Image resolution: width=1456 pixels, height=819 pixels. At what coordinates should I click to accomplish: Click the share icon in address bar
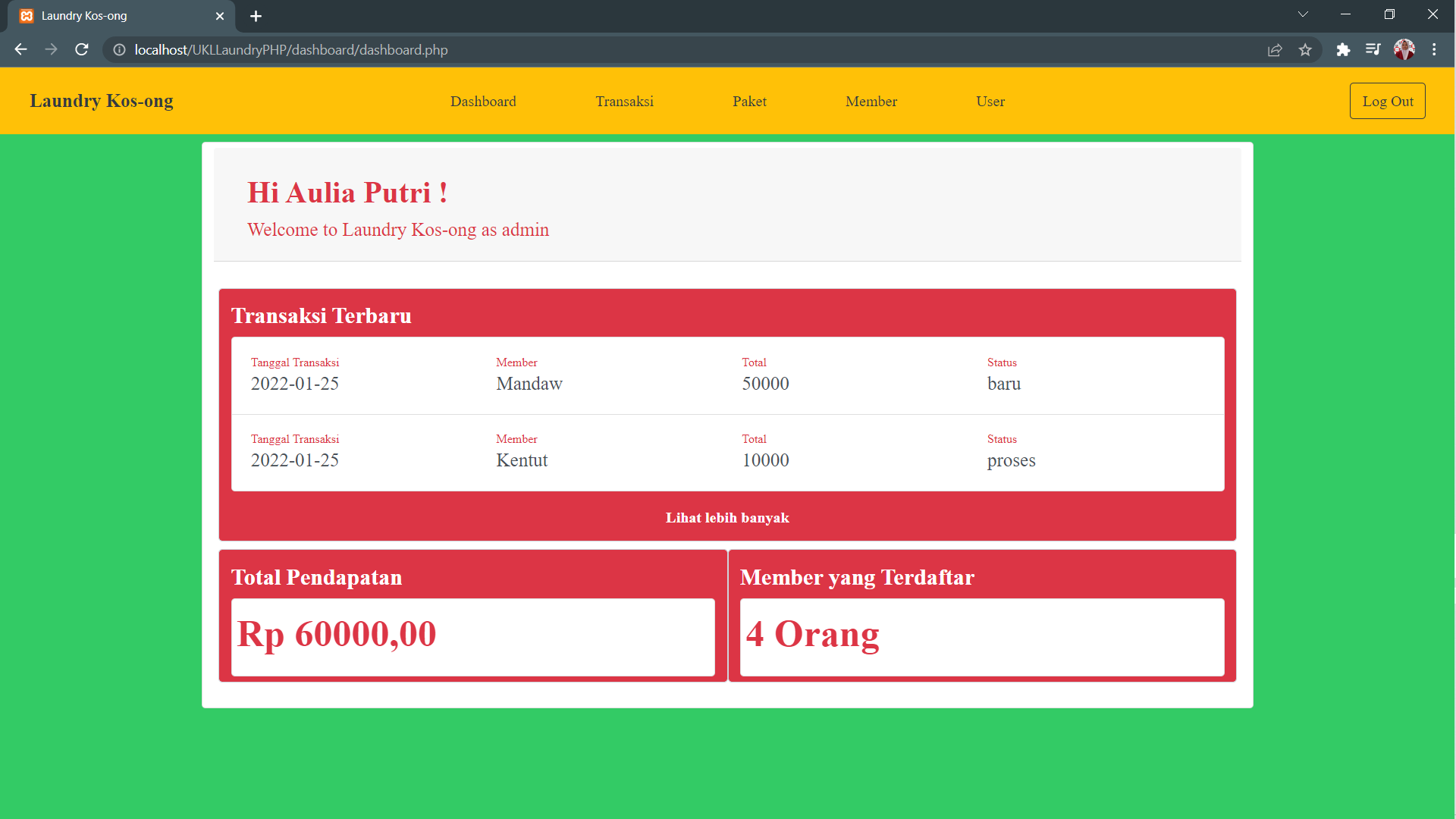click(1276, 49)
